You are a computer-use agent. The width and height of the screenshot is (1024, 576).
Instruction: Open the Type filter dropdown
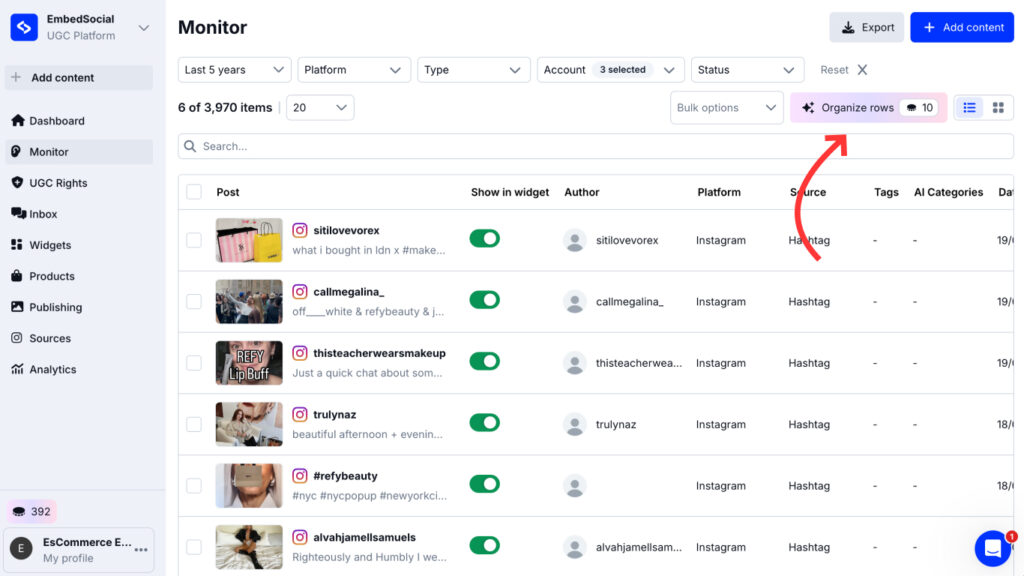click(473, 70)
